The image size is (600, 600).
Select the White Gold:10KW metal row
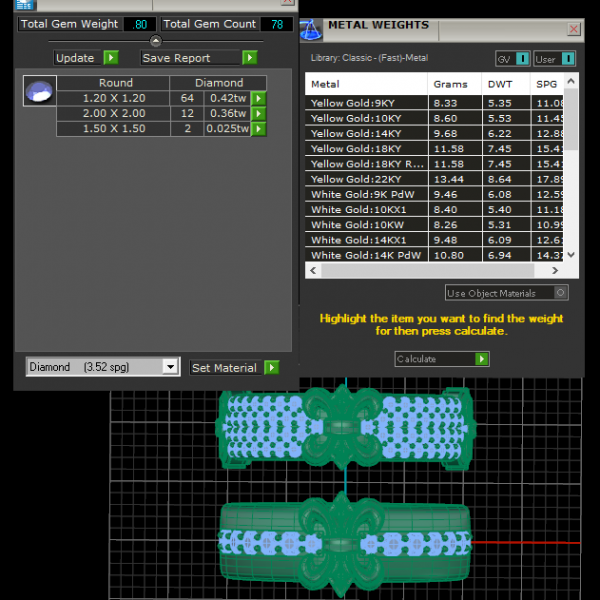coord(366,225)
